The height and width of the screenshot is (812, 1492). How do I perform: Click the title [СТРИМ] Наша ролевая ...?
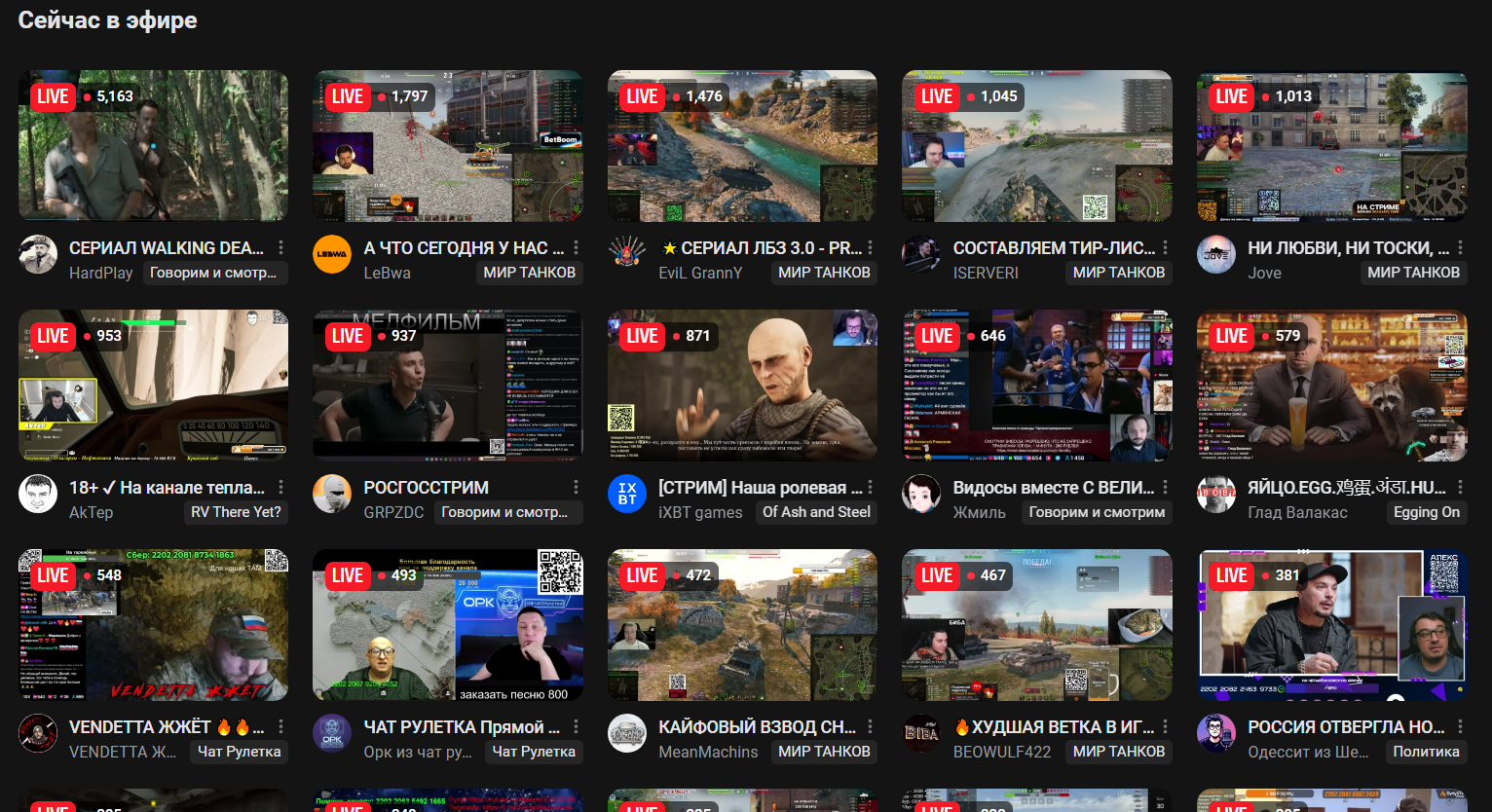pyautogui.click(x=761, y=487)
